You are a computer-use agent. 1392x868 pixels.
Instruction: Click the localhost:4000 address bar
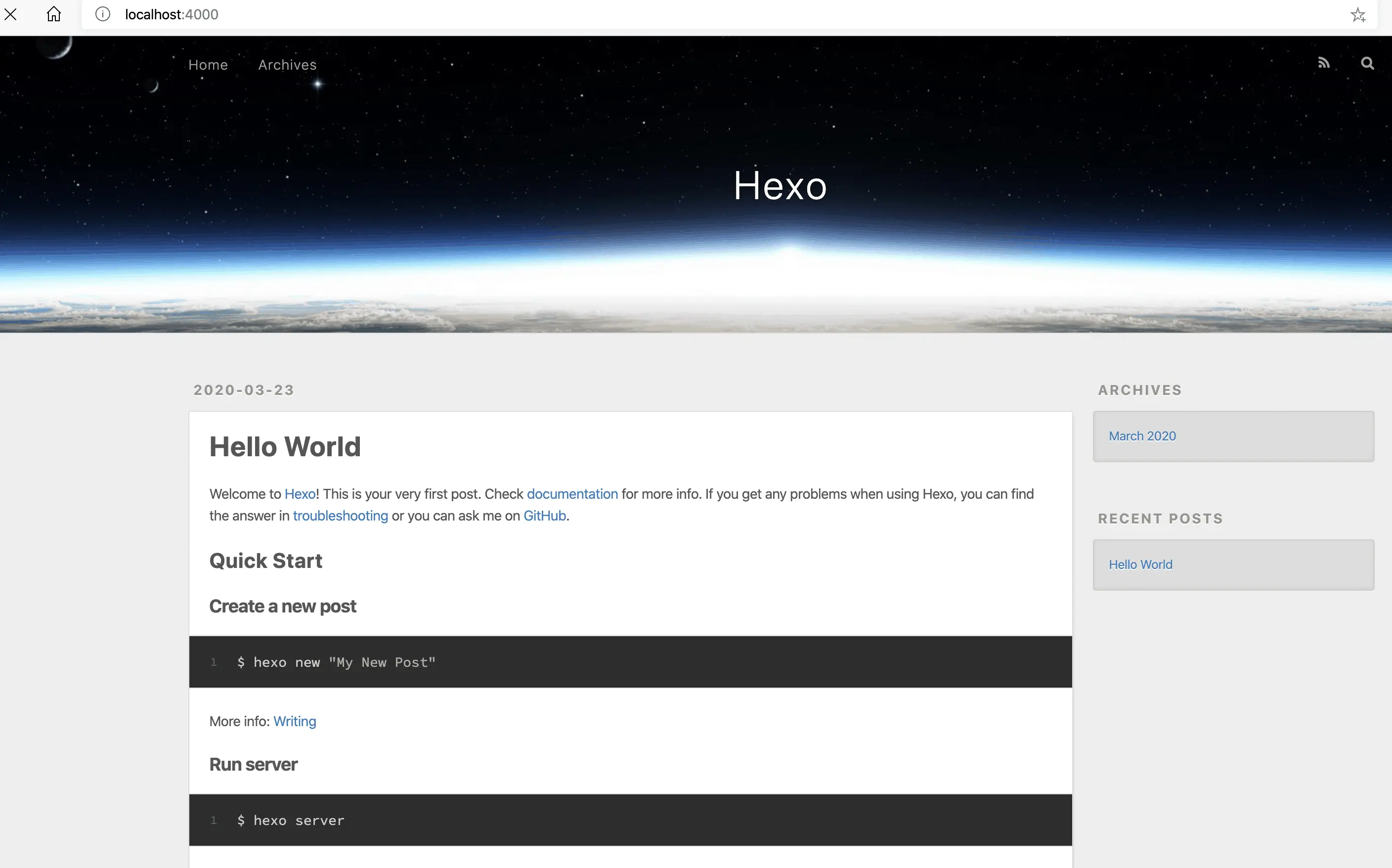689,14
